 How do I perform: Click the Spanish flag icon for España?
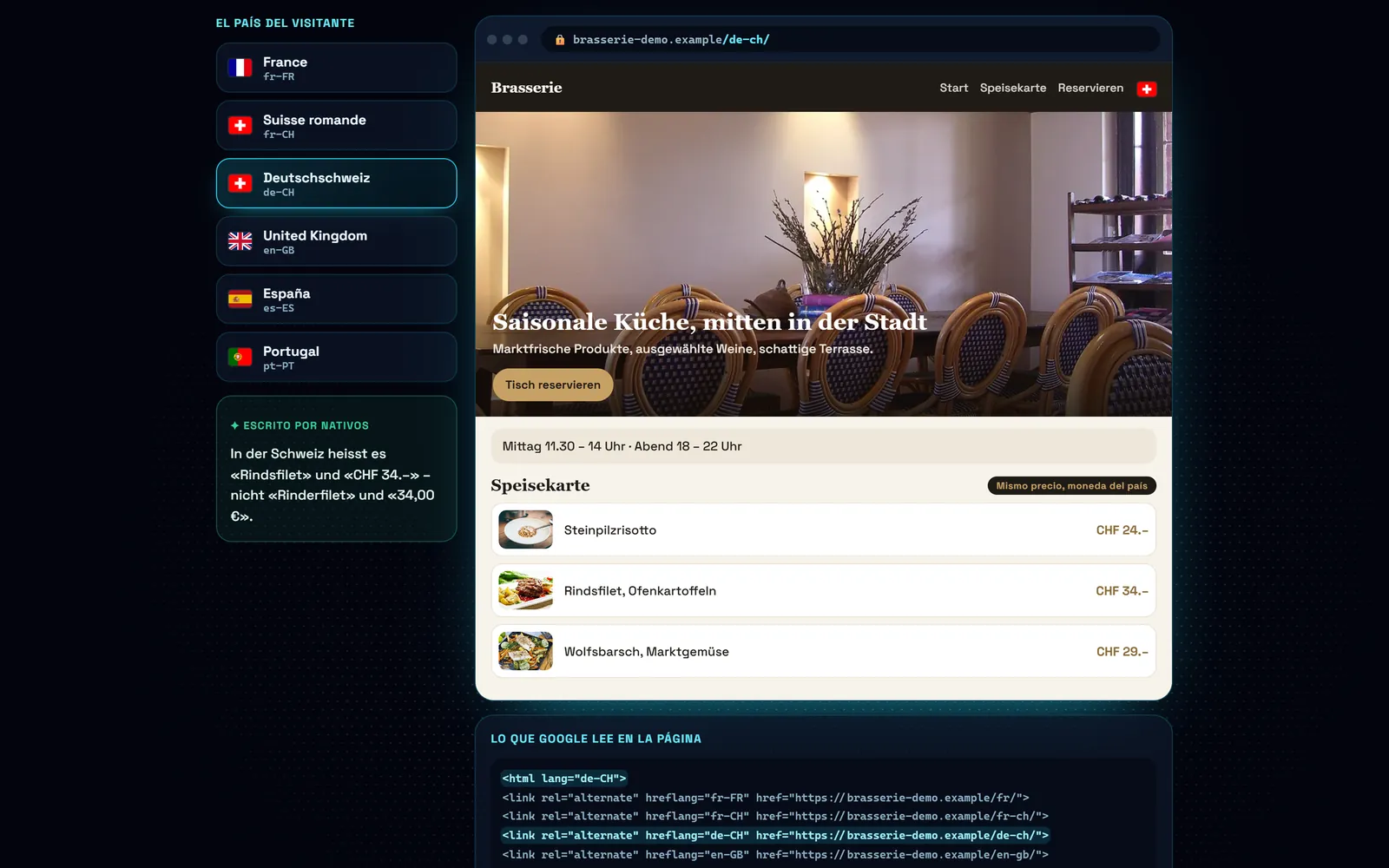[x=240, y=299]
